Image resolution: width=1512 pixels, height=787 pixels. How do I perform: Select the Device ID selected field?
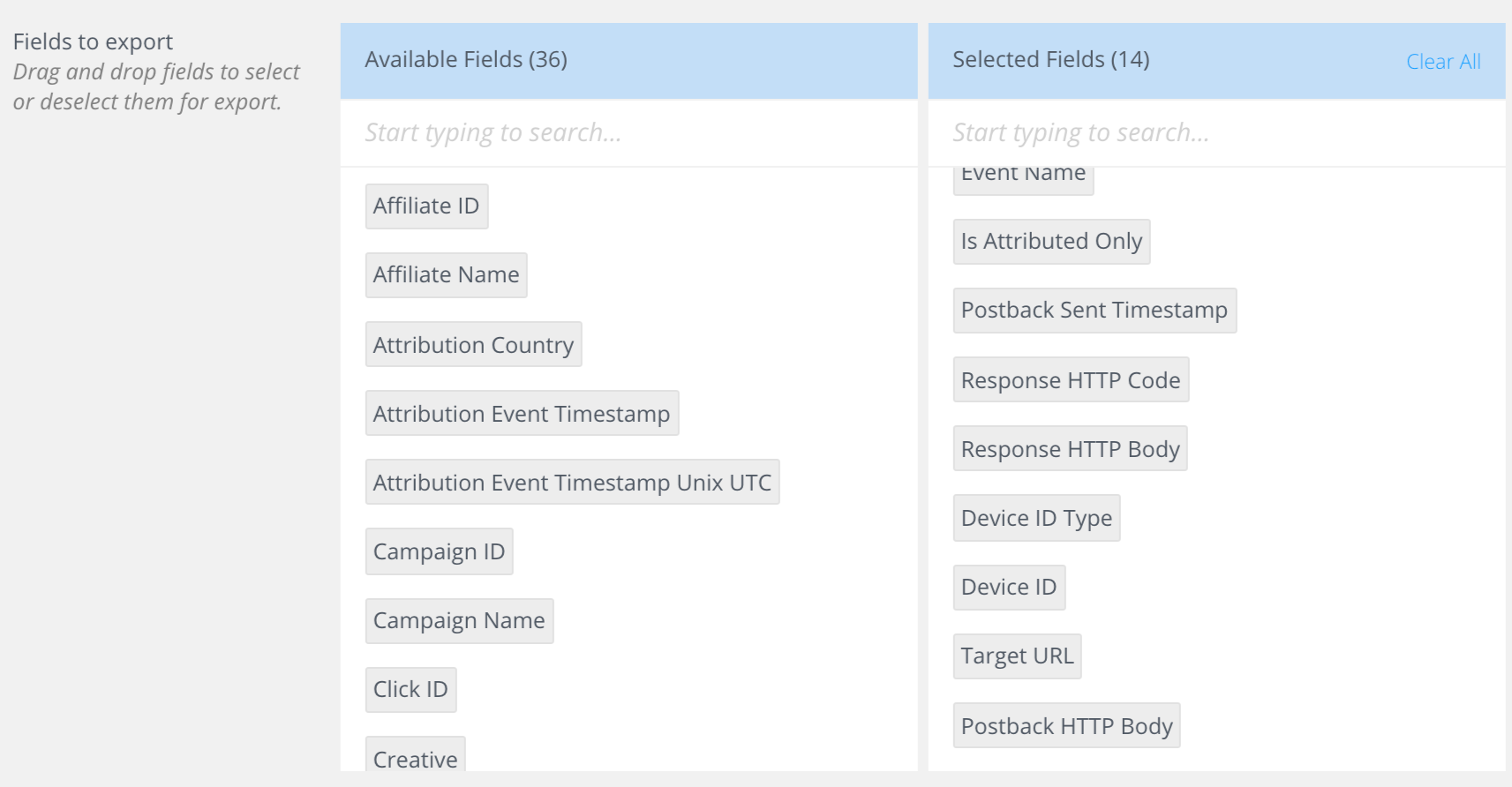[x=1009, y=588]
